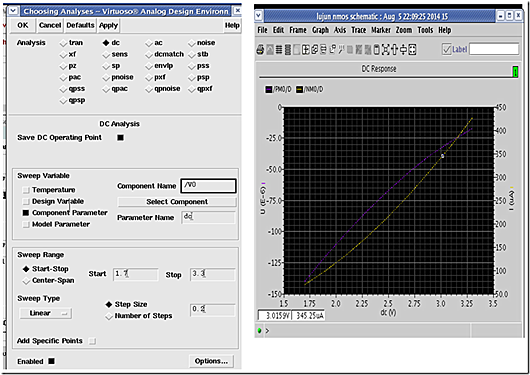Click the green status indicator beside DC Response
The width and height of the screenshot is (530, 375).
click(x=515, y=71)
